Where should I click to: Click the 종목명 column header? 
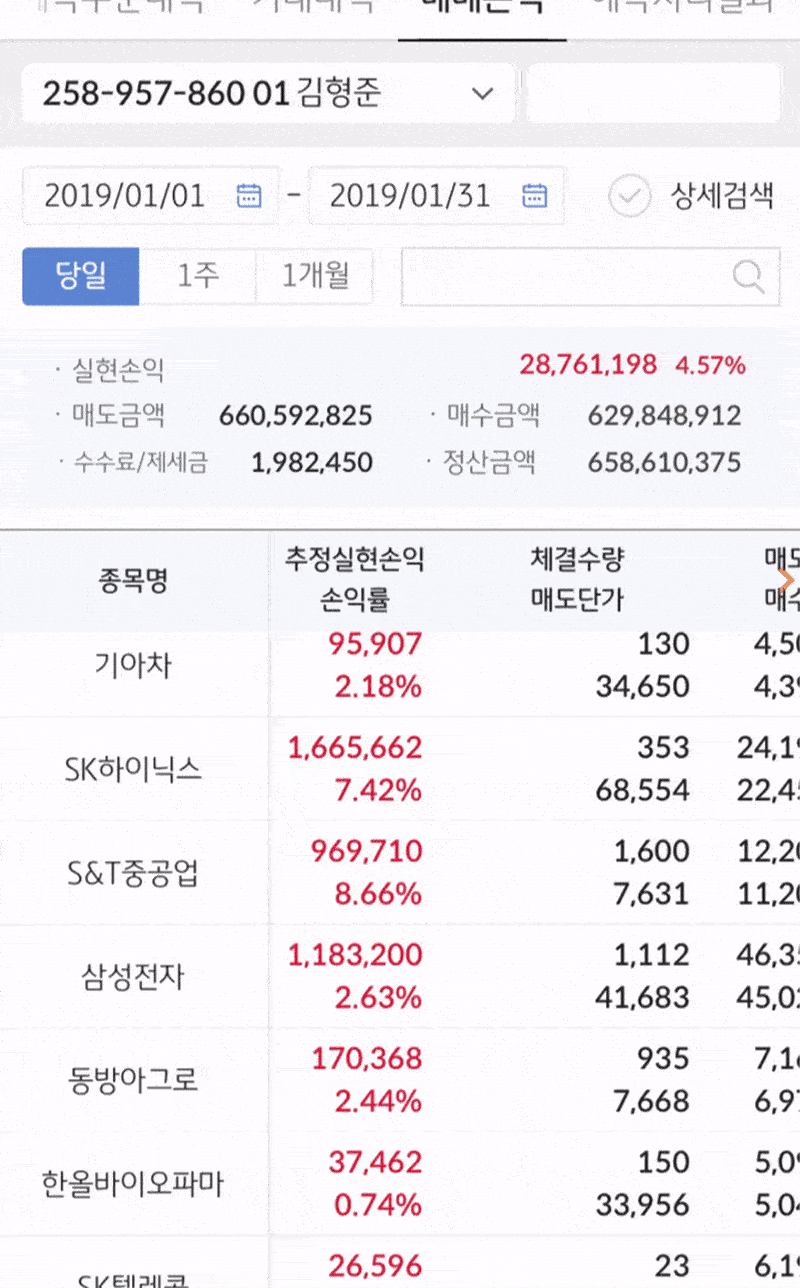tap(133, 580)
